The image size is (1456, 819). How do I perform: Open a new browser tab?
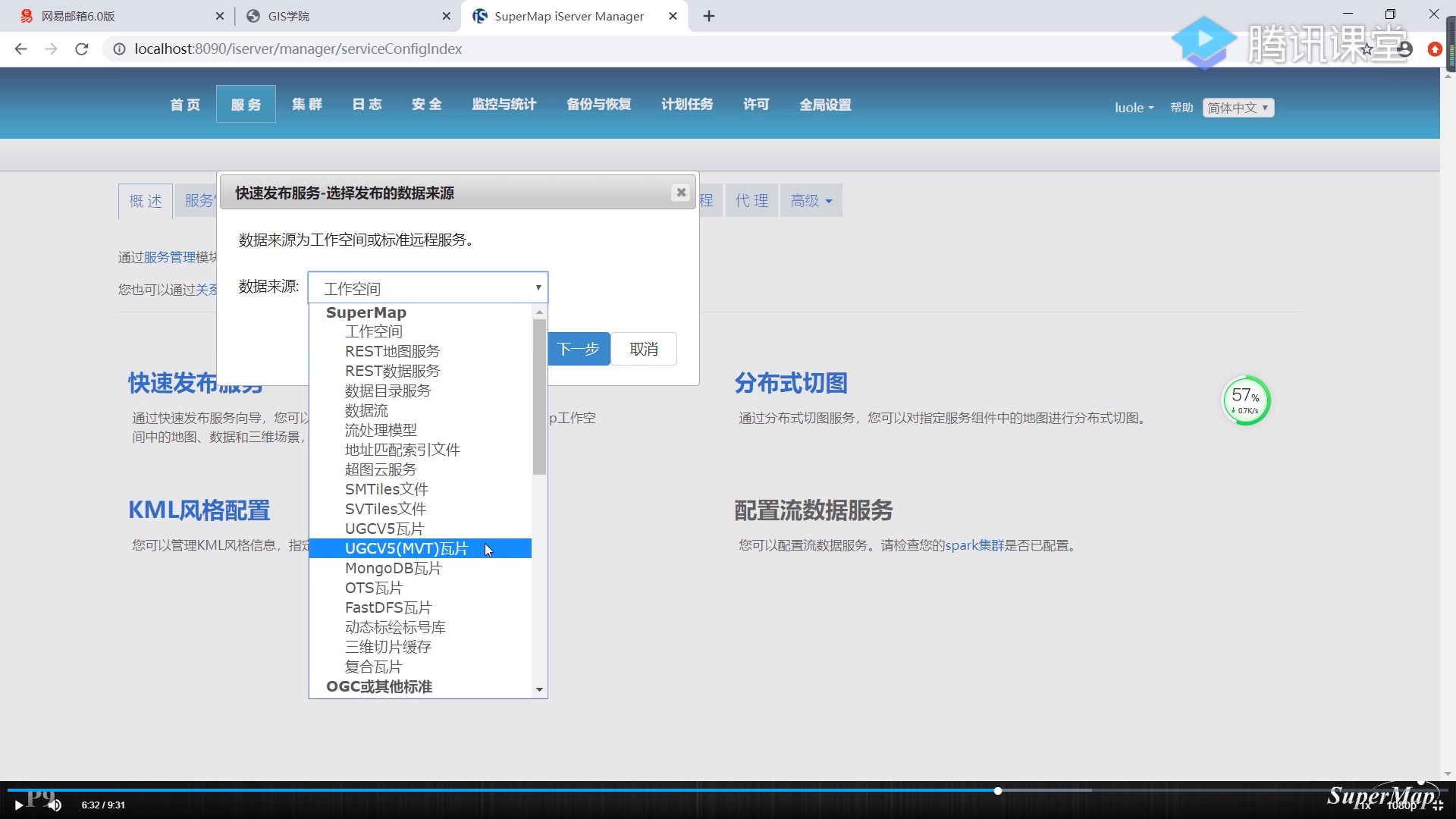pos(709,16)
